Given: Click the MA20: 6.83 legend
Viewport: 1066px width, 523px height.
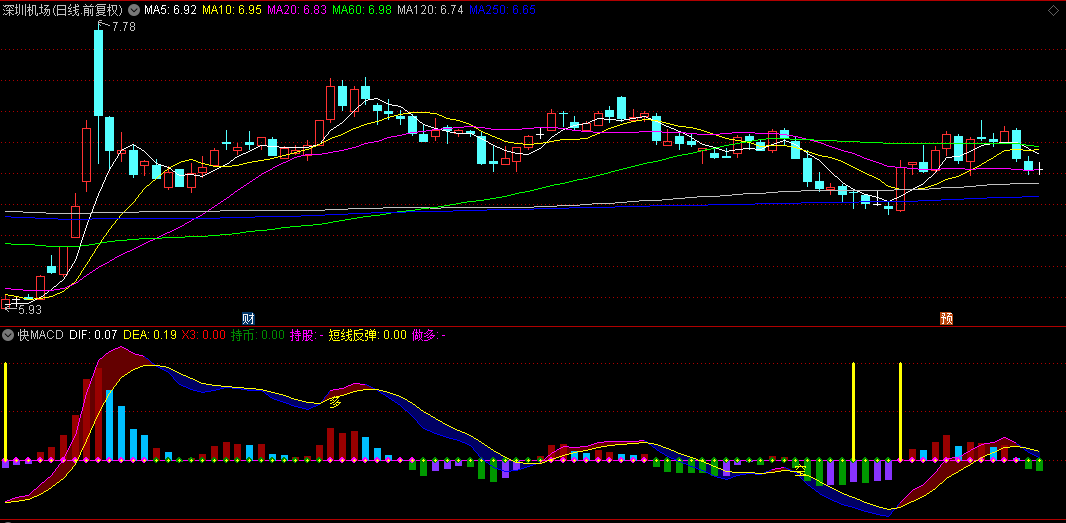Looking at the screenshot, I should (296, 10).
